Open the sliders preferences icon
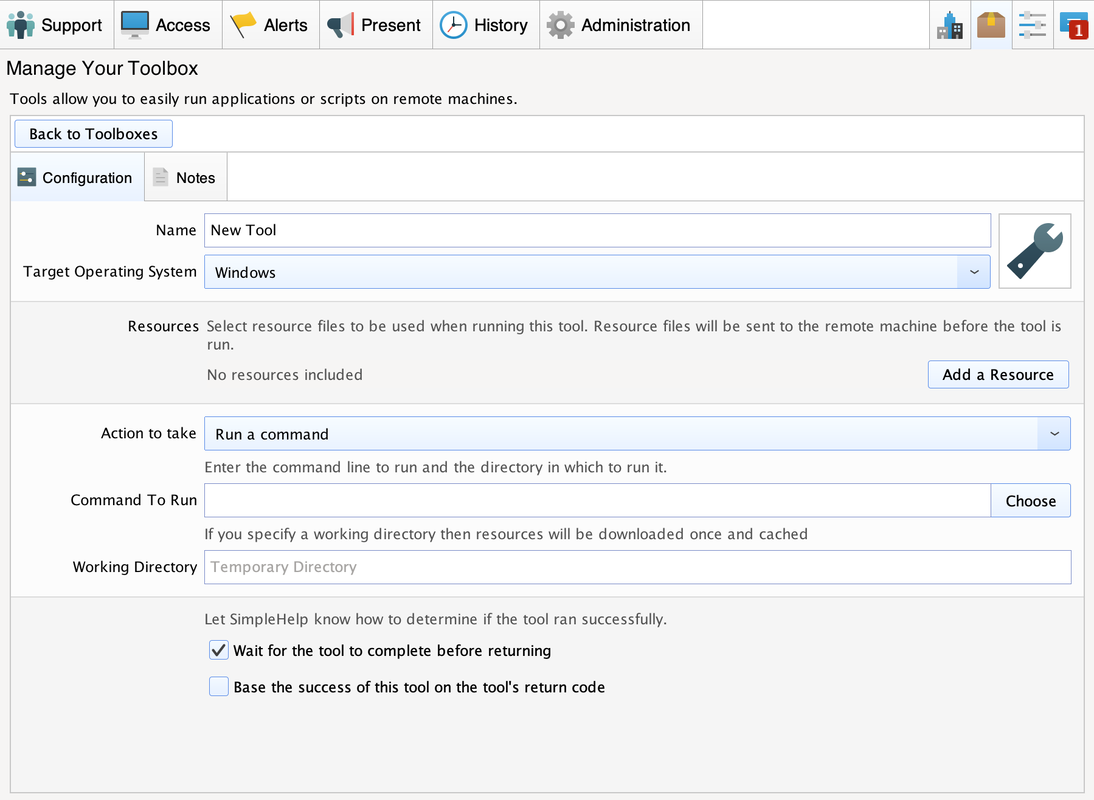The width and height of the screenshot is (1094, 800). pyautogui.click(x=1032, y=25)
